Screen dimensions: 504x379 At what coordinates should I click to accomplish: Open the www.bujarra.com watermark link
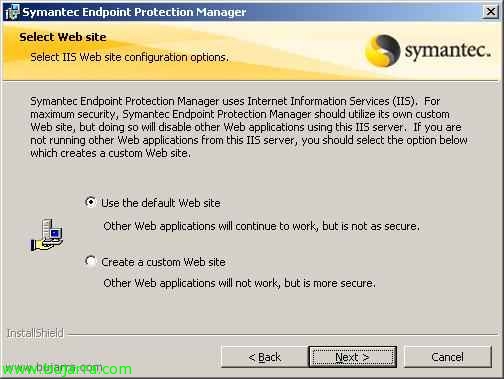tap(66, 369)
